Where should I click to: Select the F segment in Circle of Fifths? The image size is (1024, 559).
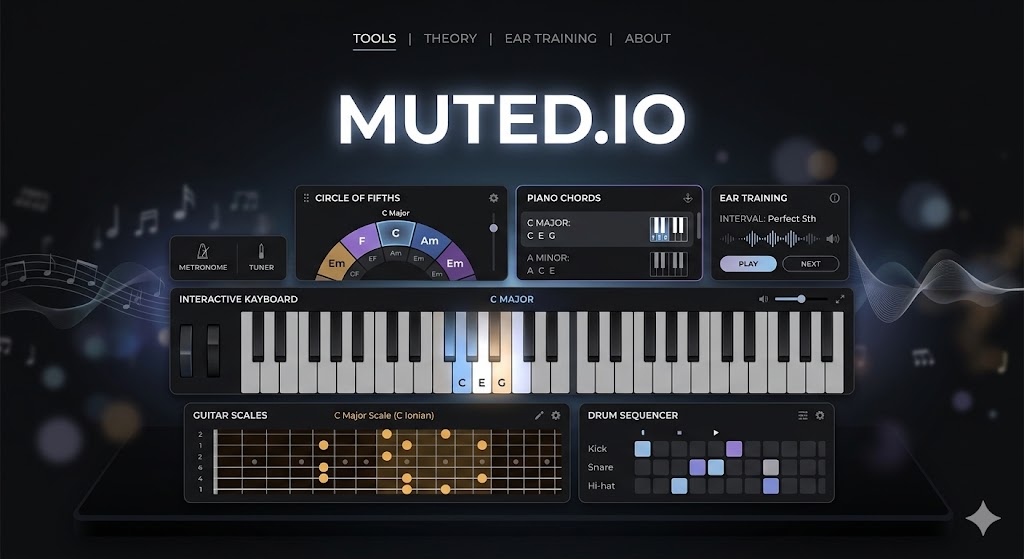click(361, 242)
